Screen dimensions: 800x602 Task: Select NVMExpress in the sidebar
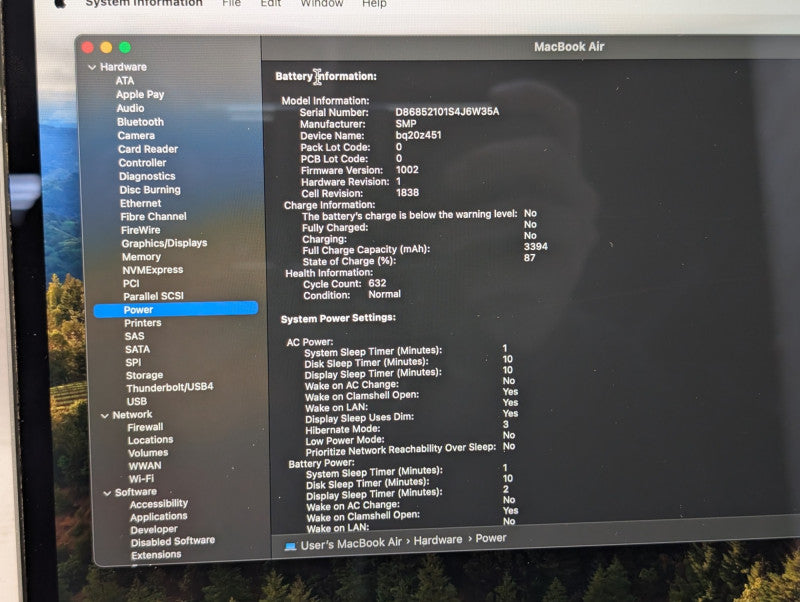(153, 270)
